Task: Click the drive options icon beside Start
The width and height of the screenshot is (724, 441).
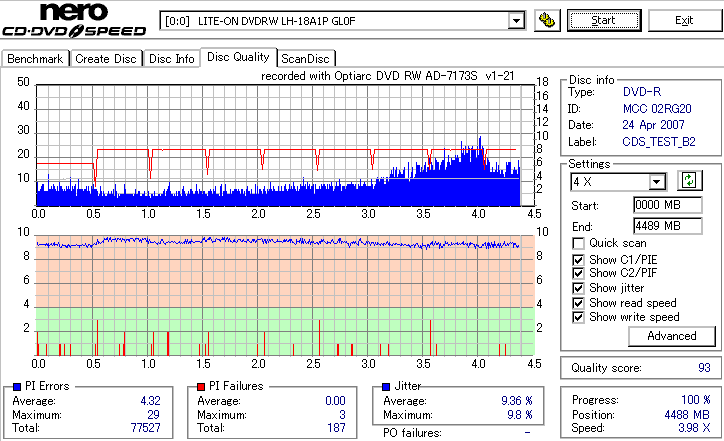Action: click(547, 21)
